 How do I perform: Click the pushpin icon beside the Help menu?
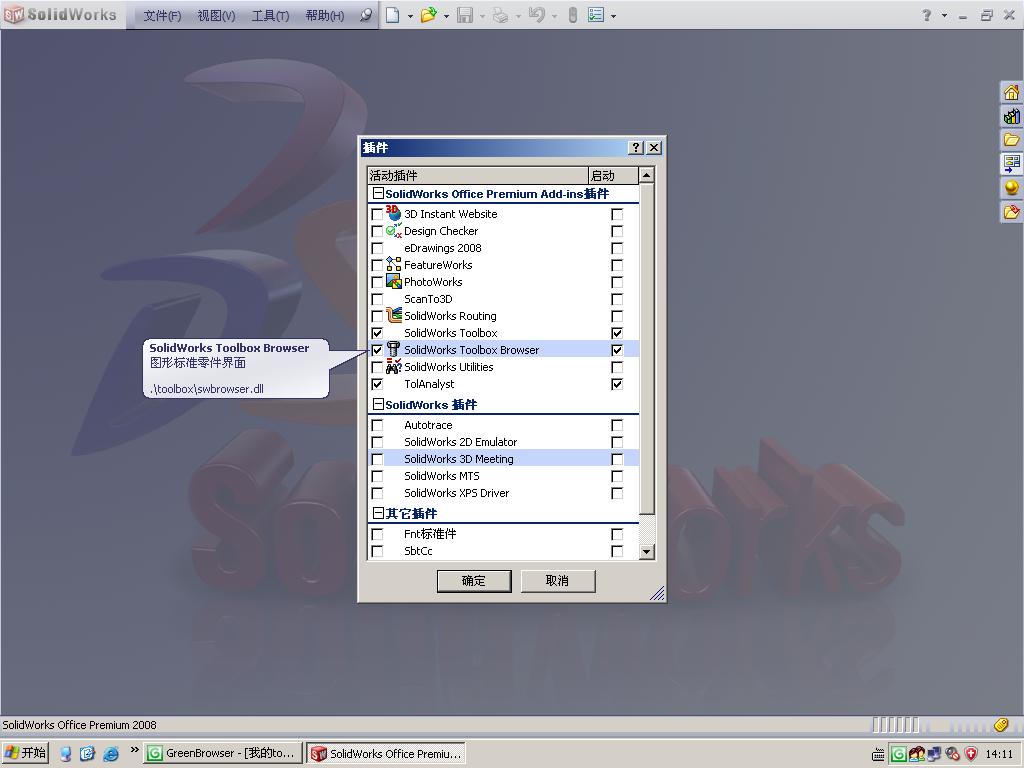coord(366,15)
